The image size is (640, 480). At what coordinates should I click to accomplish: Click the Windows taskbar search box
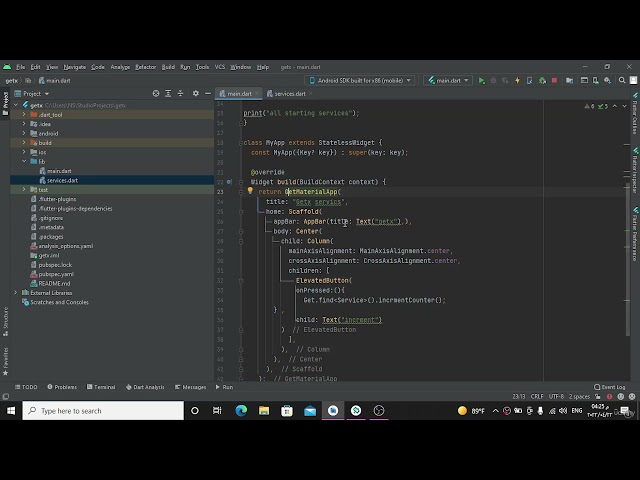[100, 411]
